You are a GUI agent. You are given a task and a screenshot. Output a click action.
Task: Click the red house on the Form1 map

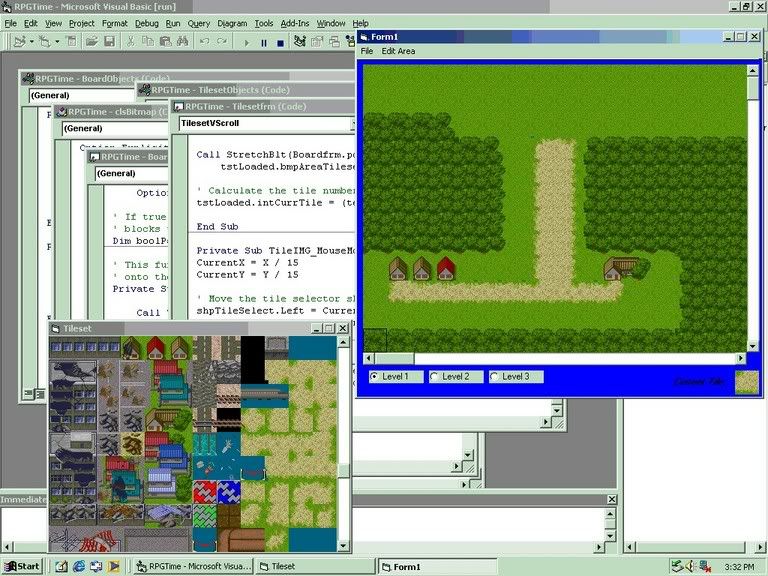446,269
